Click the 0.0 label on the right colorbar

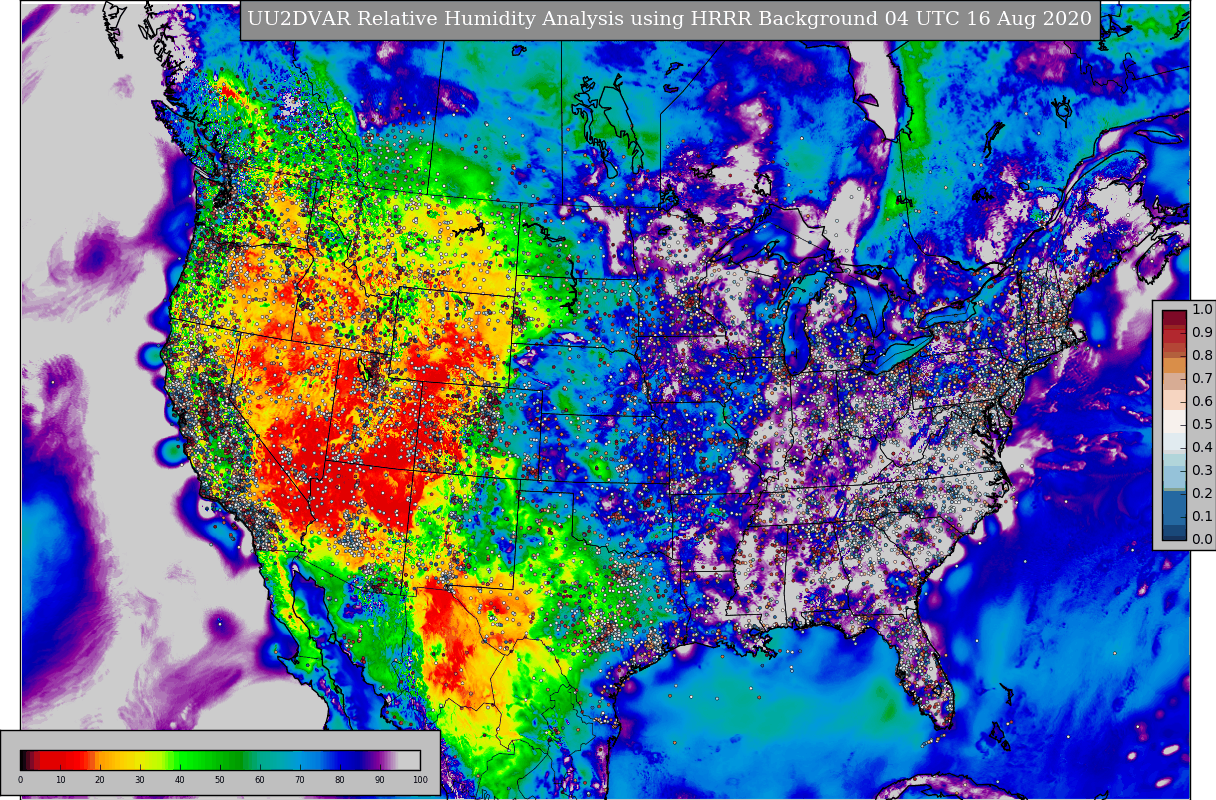click(1202, 539)
